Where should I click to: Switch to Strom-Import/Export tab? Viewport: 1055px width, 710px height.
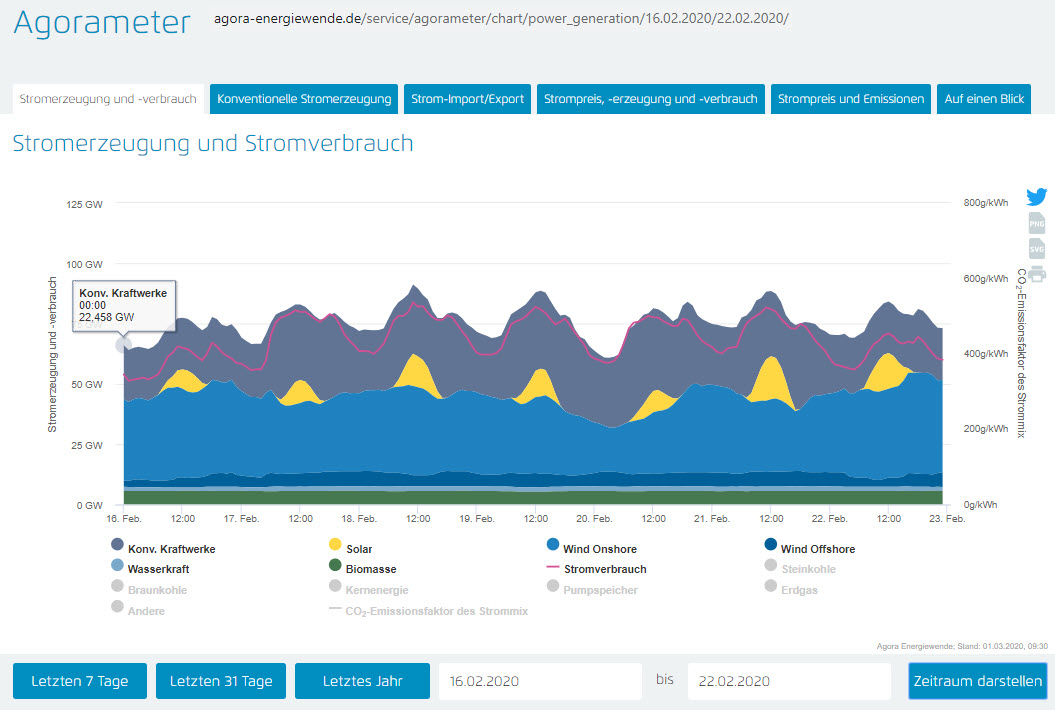point(467,99)
